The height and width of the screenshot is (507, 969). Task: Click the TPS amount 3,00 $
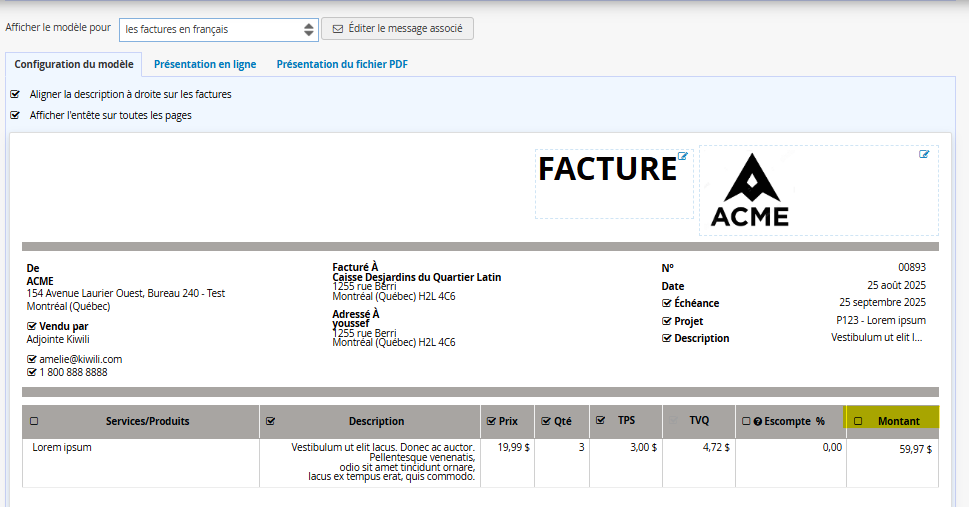643,447
